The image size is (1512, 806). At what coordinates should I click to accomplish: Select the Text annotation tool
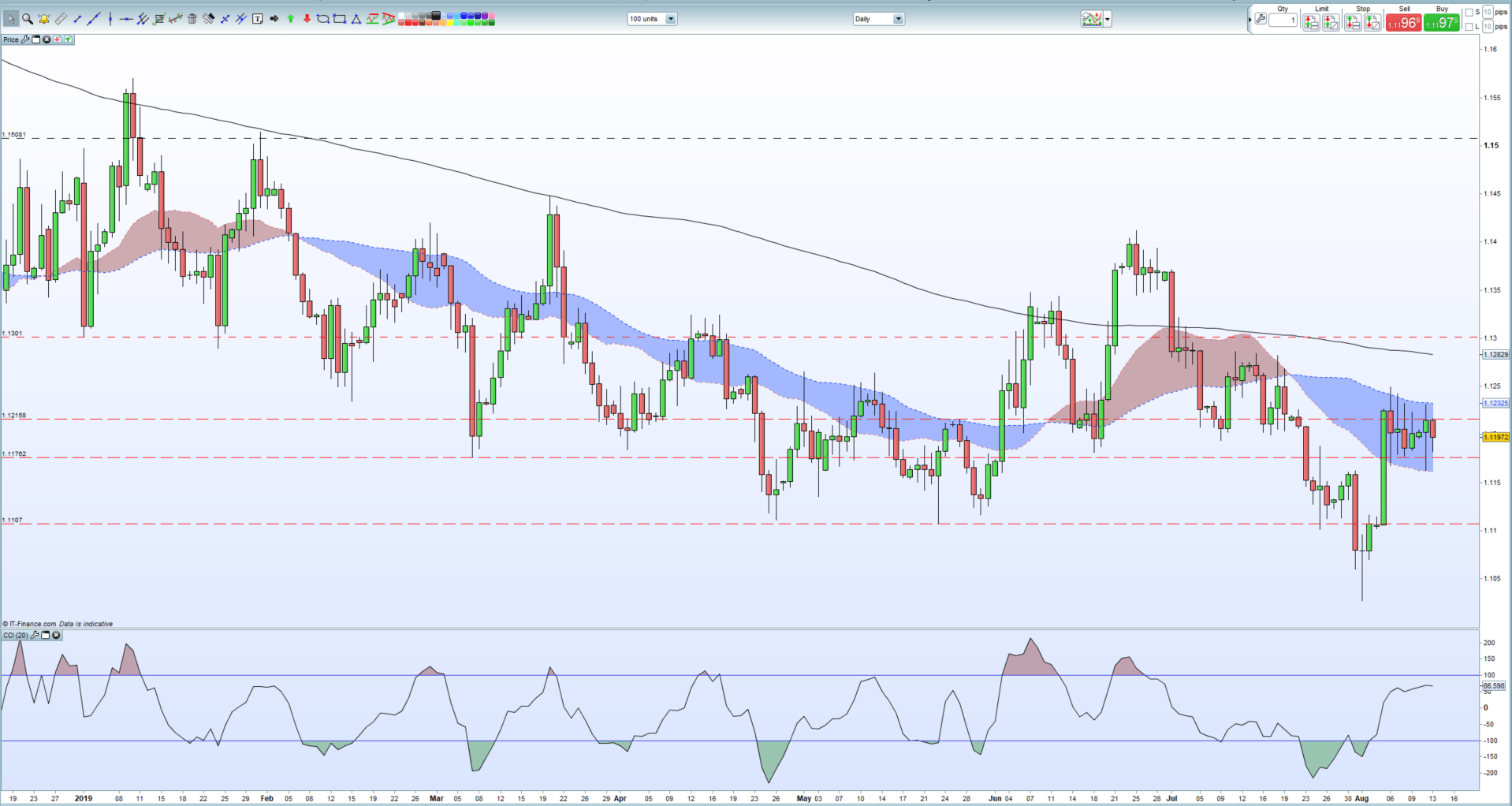[257, 19]
